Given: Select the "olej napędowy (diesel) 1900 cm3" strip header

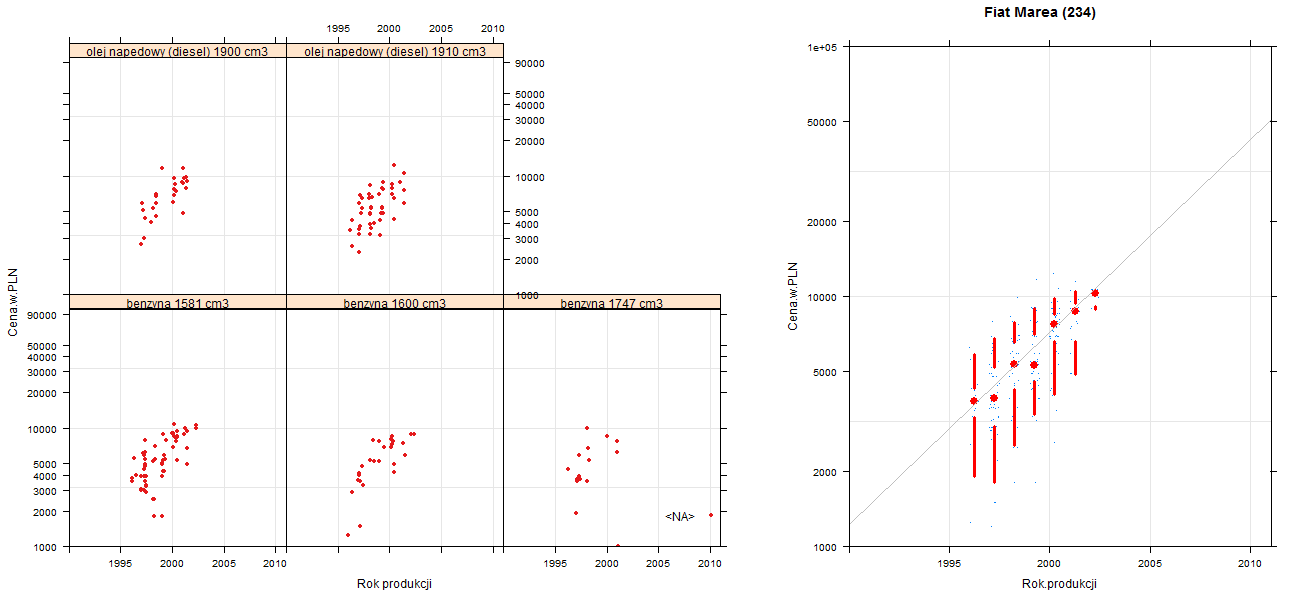Looking at the screenshot, I should [178, 51].
